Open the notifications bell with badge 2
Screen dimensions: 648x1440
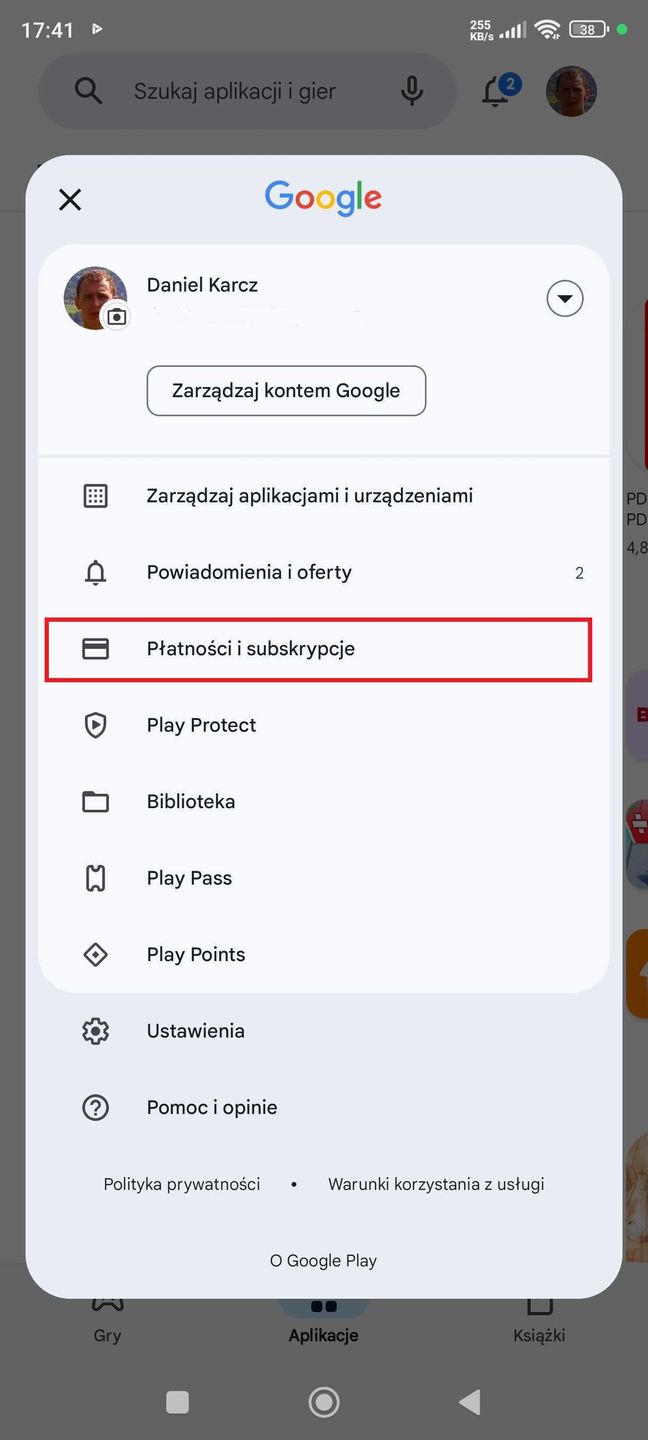pyautogui.click(x=496, y=92)
